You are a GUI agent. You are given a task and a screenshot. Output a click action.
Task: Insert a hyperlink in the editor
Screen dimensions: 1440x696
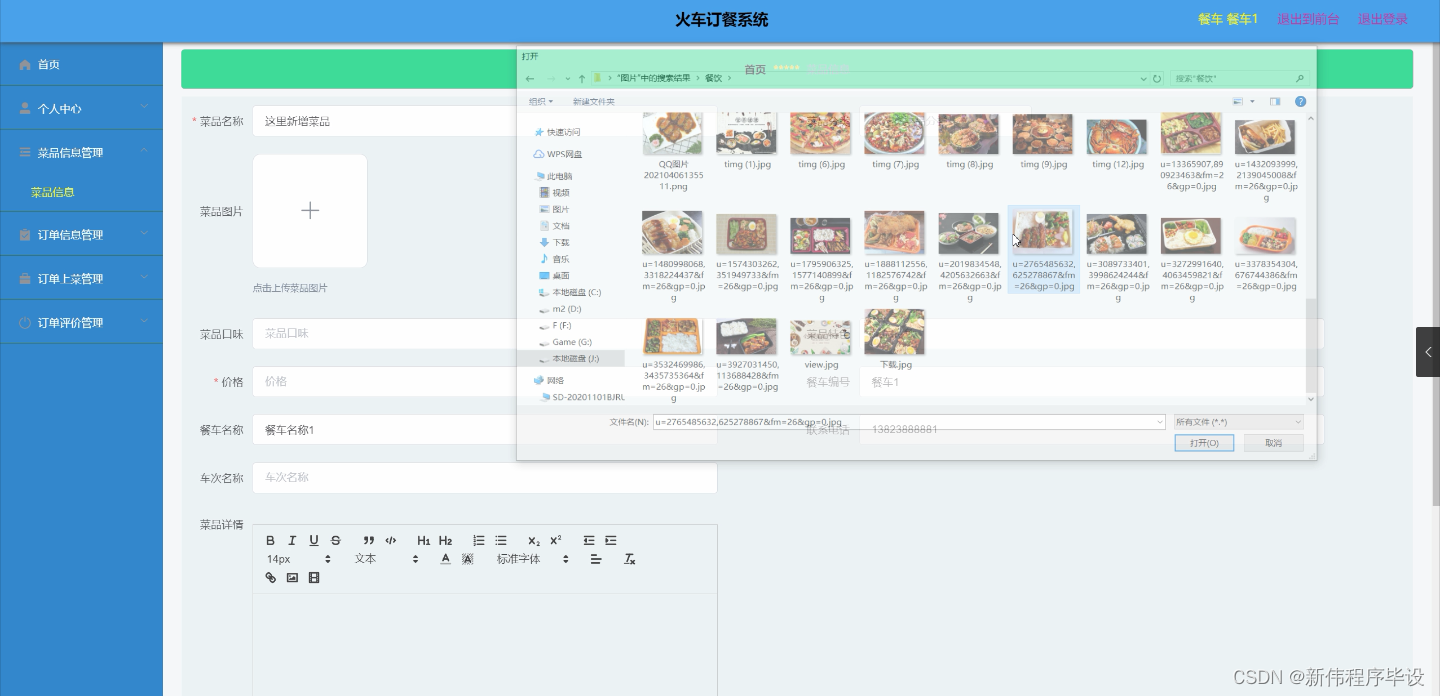pyautogui.click(x=270, y=578)
